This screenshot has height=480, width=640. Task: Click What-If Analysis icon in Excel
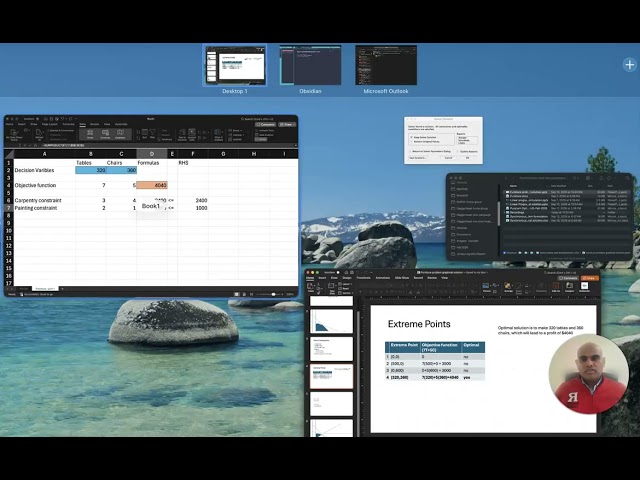218,134
